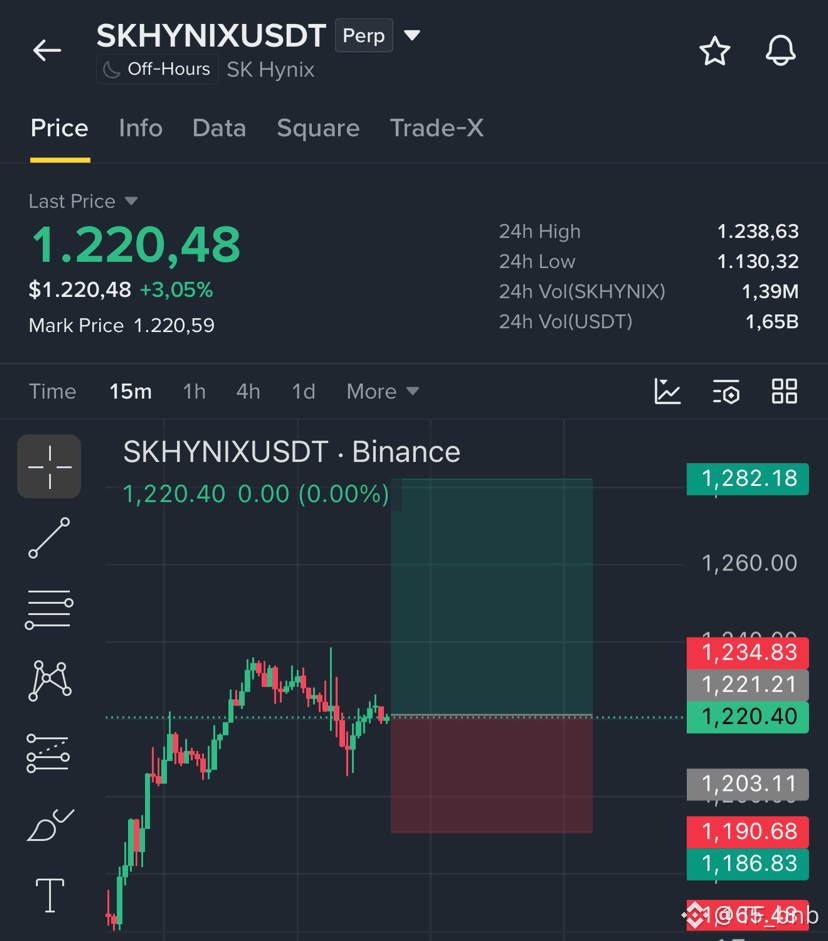Tap the 24h Vol(USDT) value 1,65B

772,322
